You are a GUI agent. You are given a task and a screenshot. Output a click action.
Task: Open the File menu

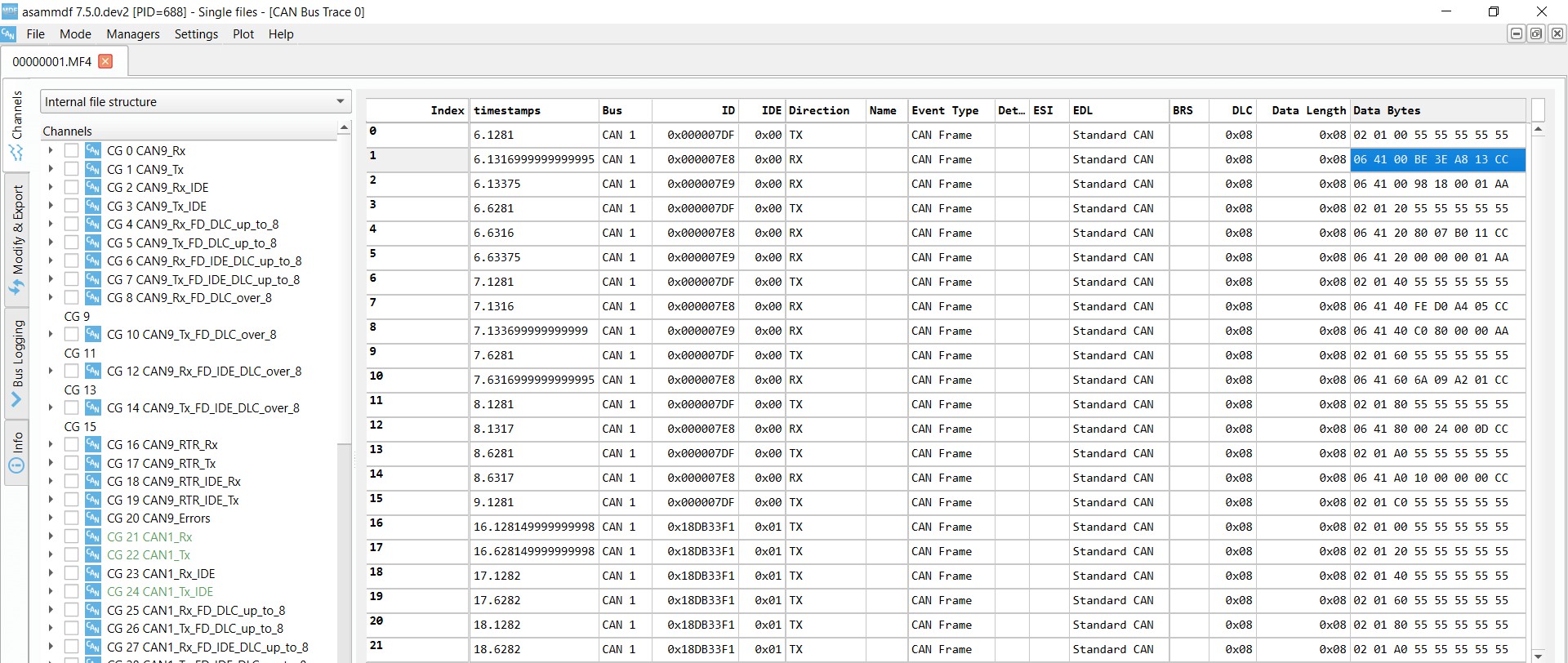(x=35, y=34)
